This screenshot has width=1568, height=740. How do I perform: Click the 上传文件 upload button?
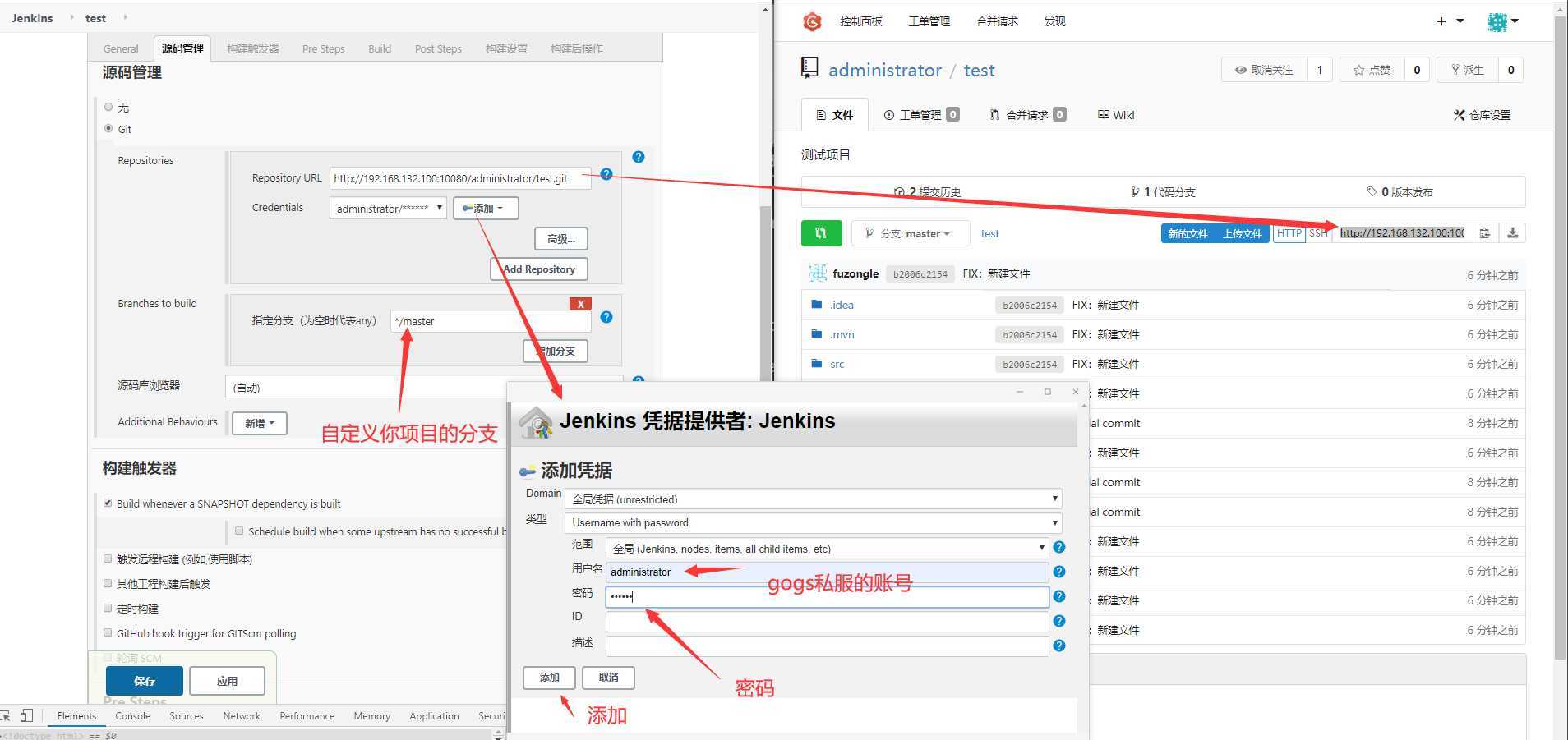click(1242, 233)
